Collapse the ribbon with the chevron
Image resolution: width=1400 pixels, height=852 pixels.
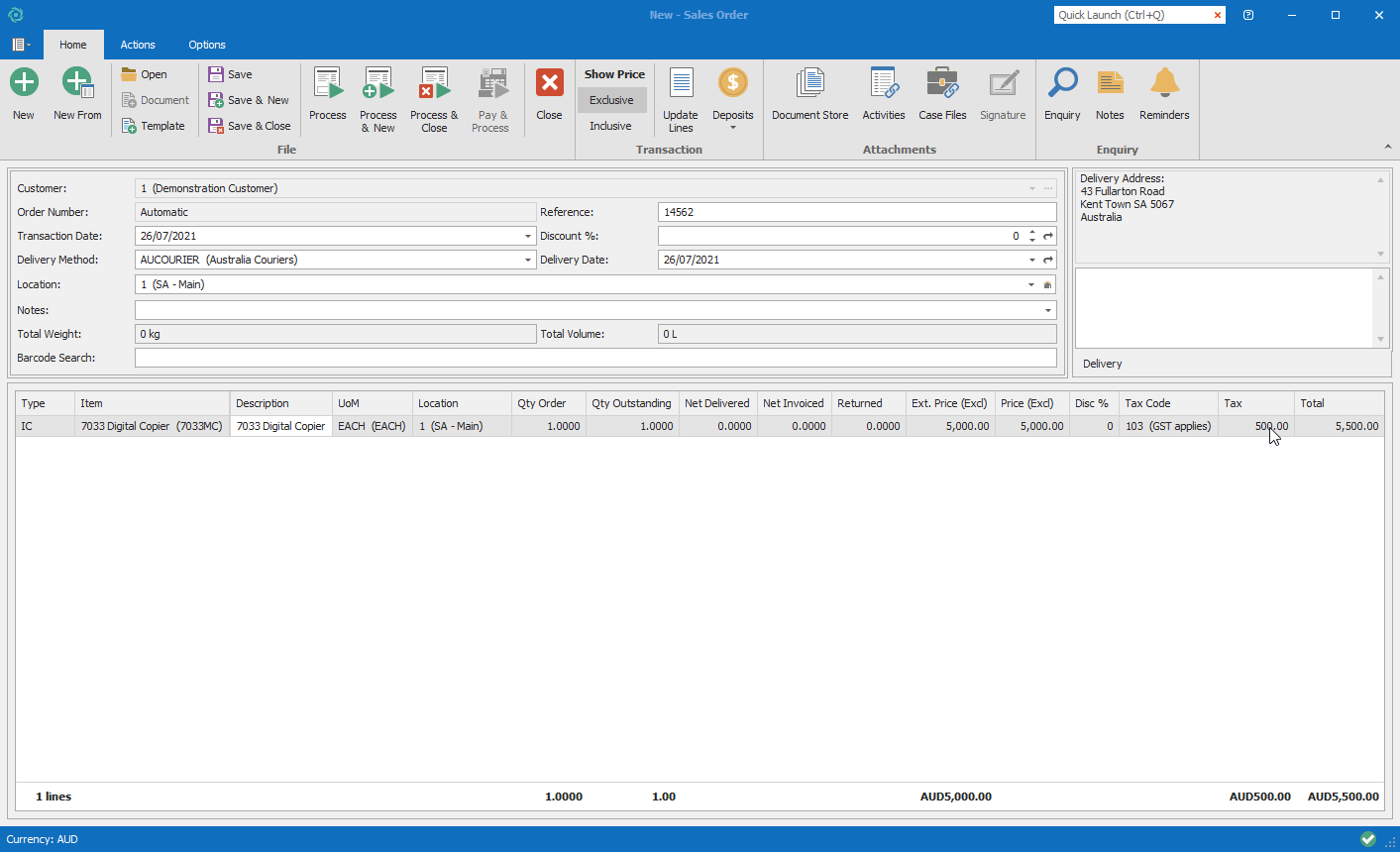(x=1387, y=147)
